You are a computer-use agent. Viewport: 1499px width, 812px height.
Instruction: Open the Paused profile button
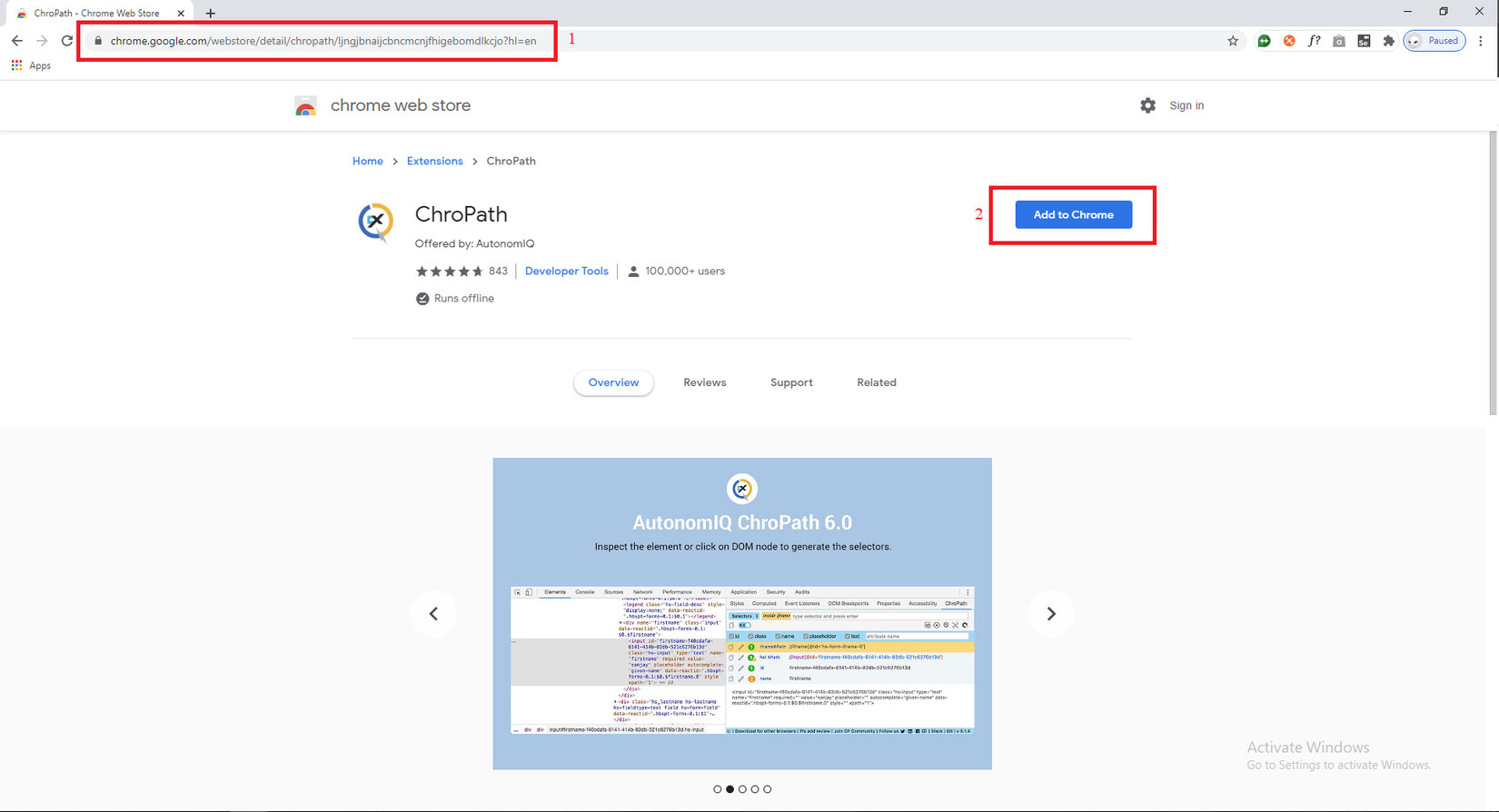[1434, 41]
